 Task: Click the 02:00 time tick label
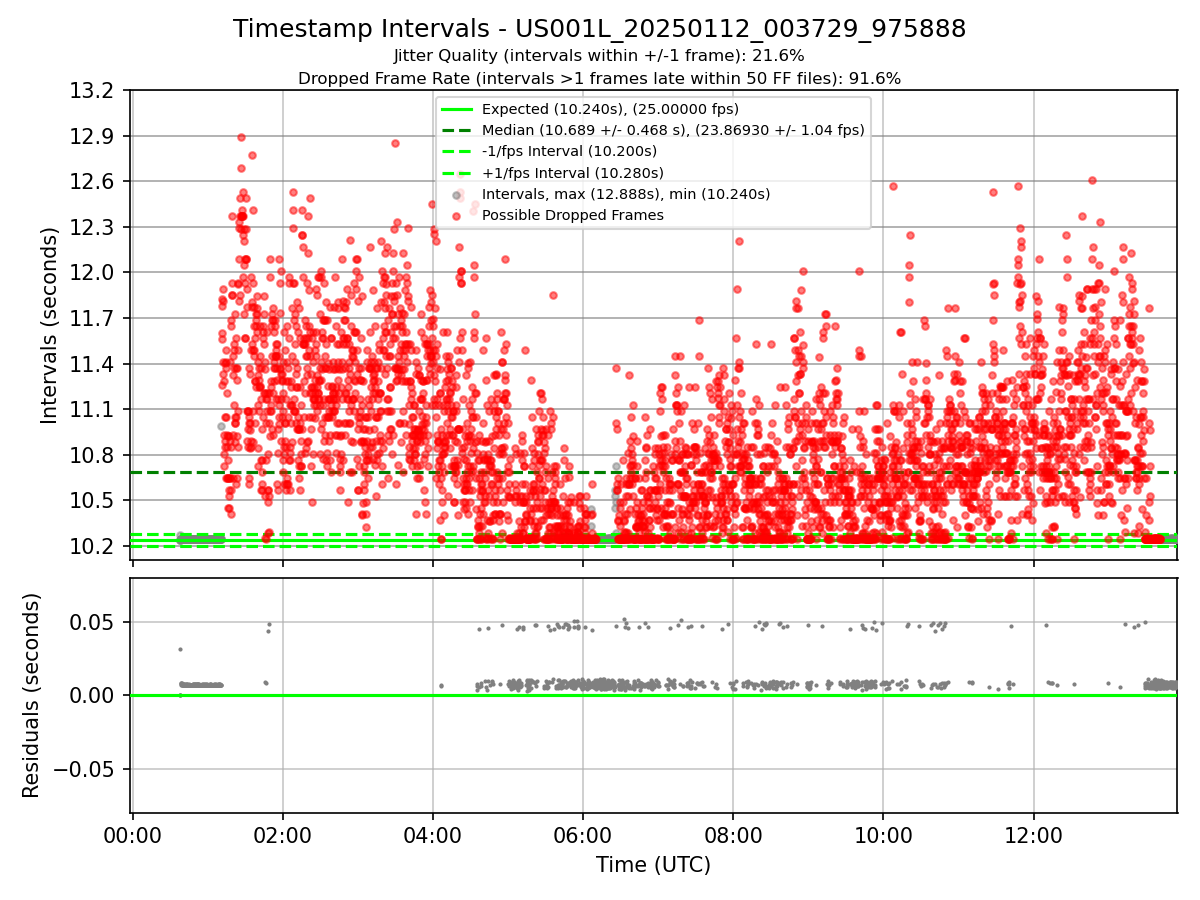(x=283, y=834)
